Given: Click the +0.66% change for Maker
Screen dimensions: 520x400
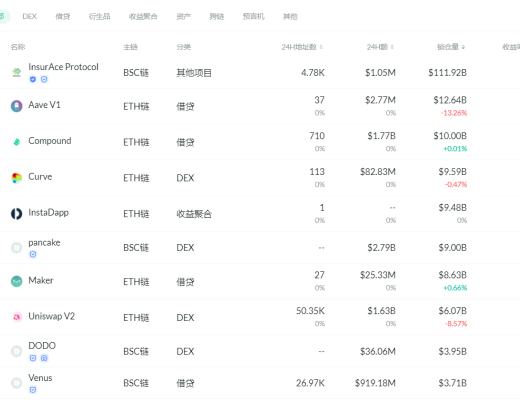Looking at the screenshot, I should tap(455, 288).
